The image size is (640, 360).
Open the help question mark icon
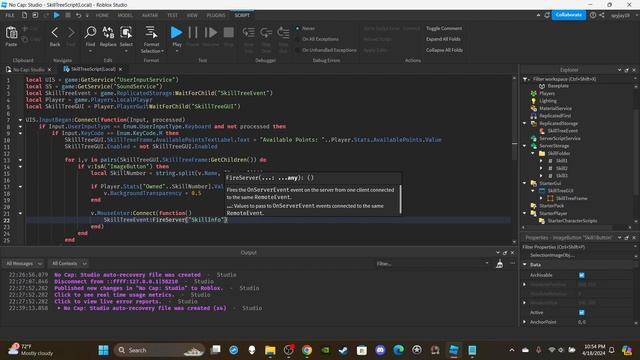tap(593, 15)
